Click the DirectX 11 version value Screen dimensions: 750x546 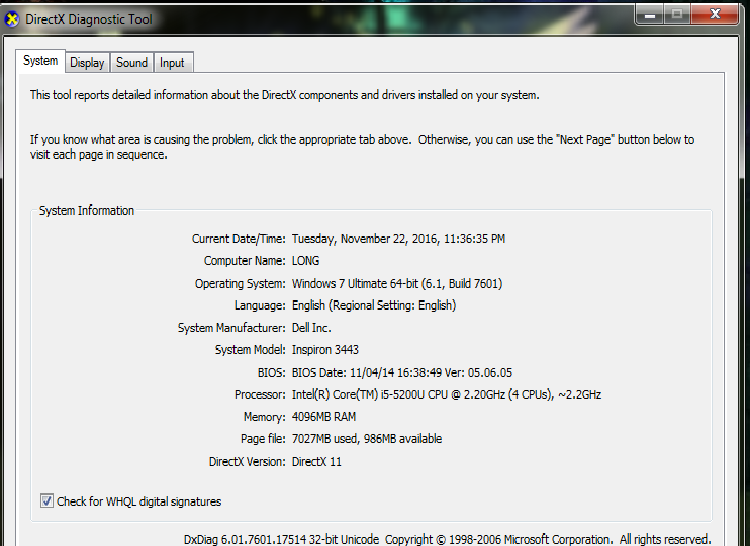317,461
